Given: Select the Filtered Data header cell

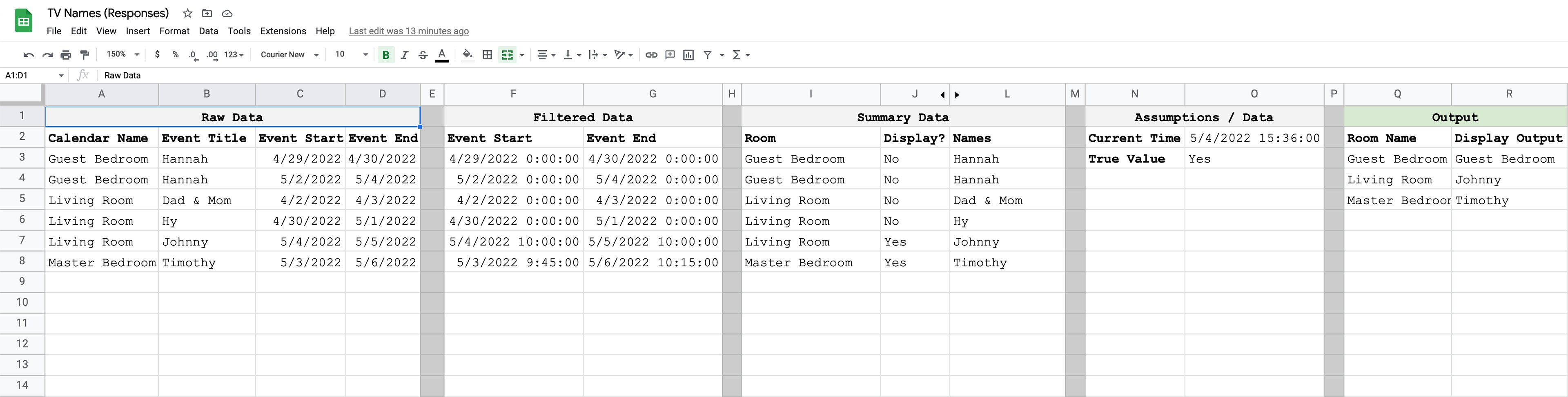Looking at the screenshot, I should point(583,117).
